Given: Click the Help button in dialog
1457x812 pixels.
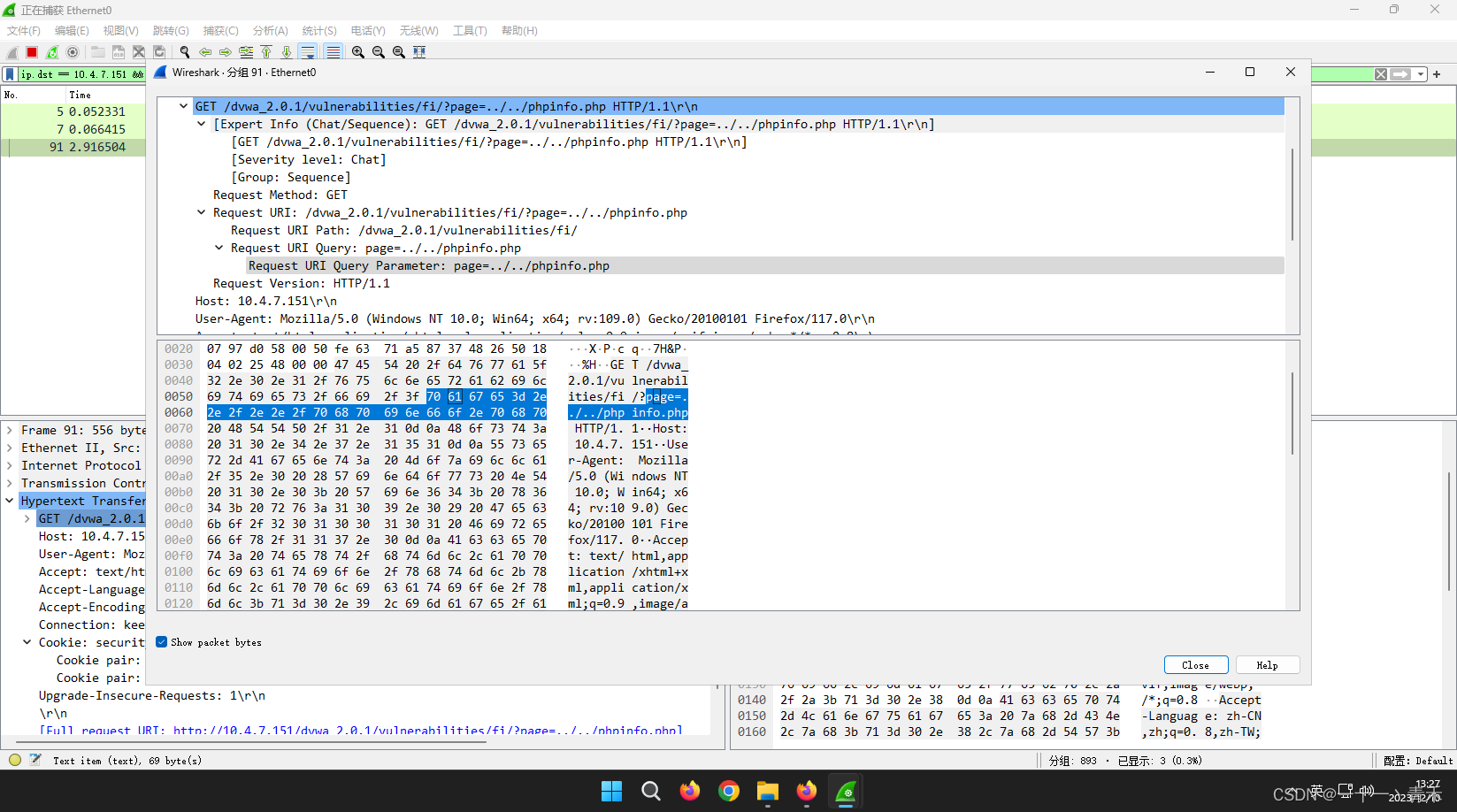Looking at the screenshot, I should [x=1267, y=665].
